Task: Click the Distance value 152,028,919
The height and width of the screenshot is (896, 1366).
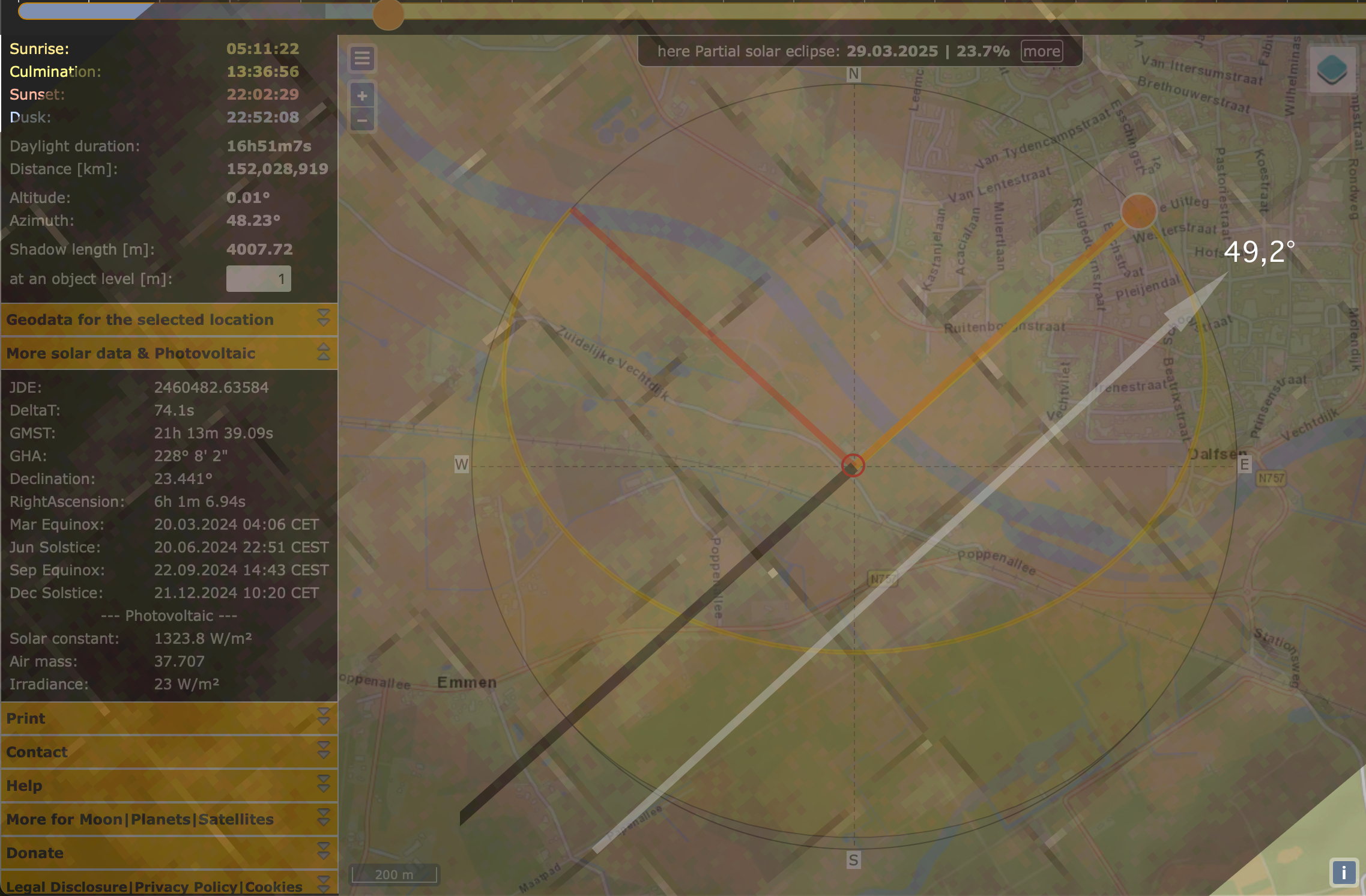Action: (277, 169)
